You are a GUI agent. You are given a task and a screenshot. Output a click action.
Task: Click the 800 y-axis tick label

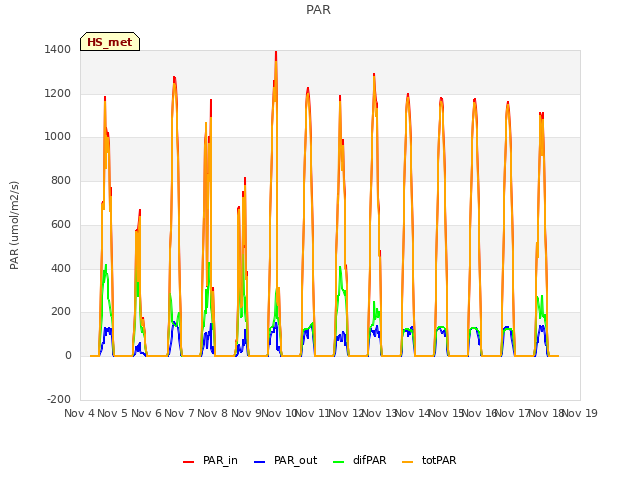click(61, 180)
